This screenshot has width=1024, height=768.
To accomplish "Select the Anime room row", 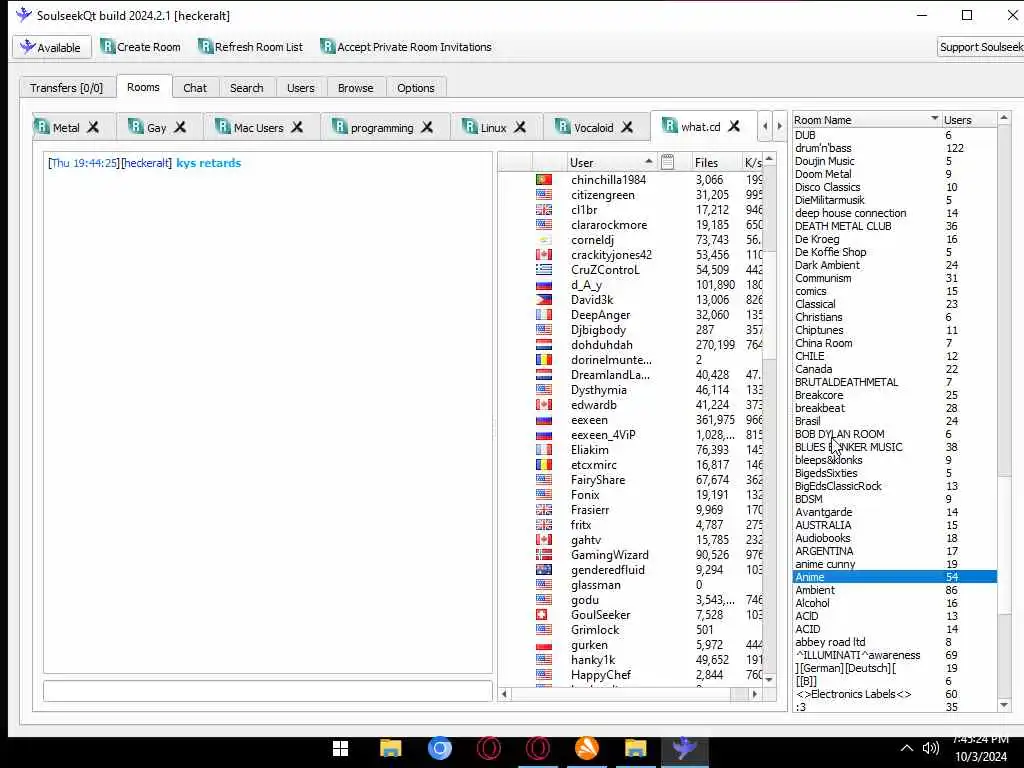I will tap(895, 577).
